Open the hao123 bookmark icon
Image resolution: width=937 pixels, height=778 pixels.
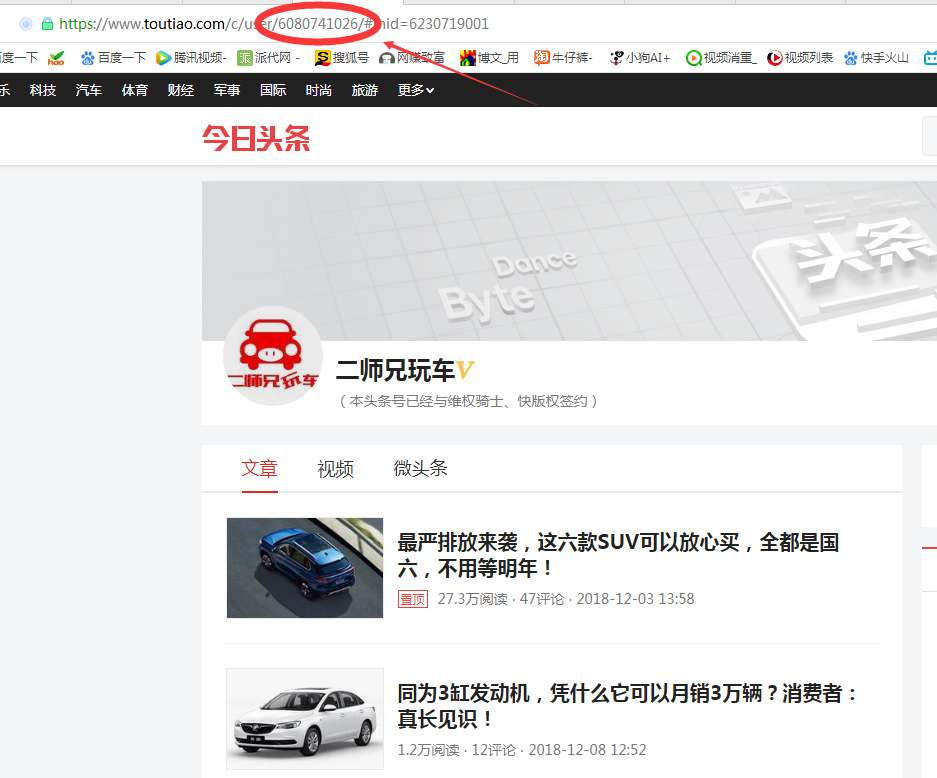pyautogui.click(x=56, y=58)
